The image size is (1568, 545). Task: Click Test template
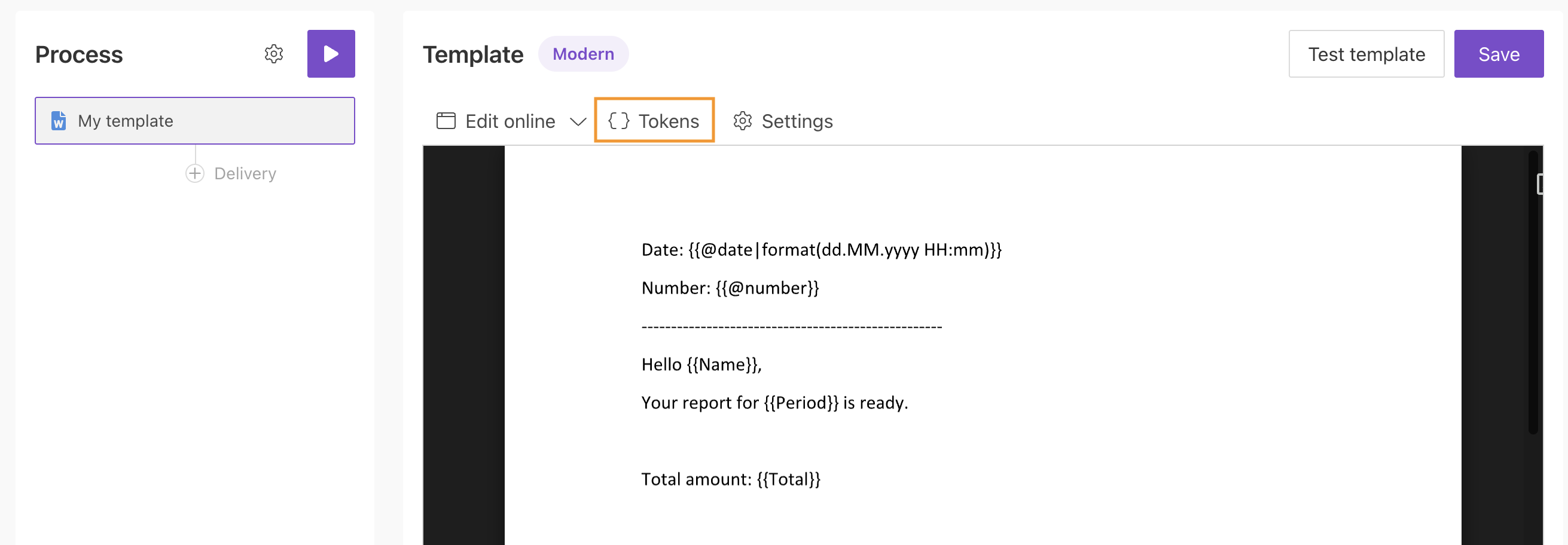click(1366, 54)
